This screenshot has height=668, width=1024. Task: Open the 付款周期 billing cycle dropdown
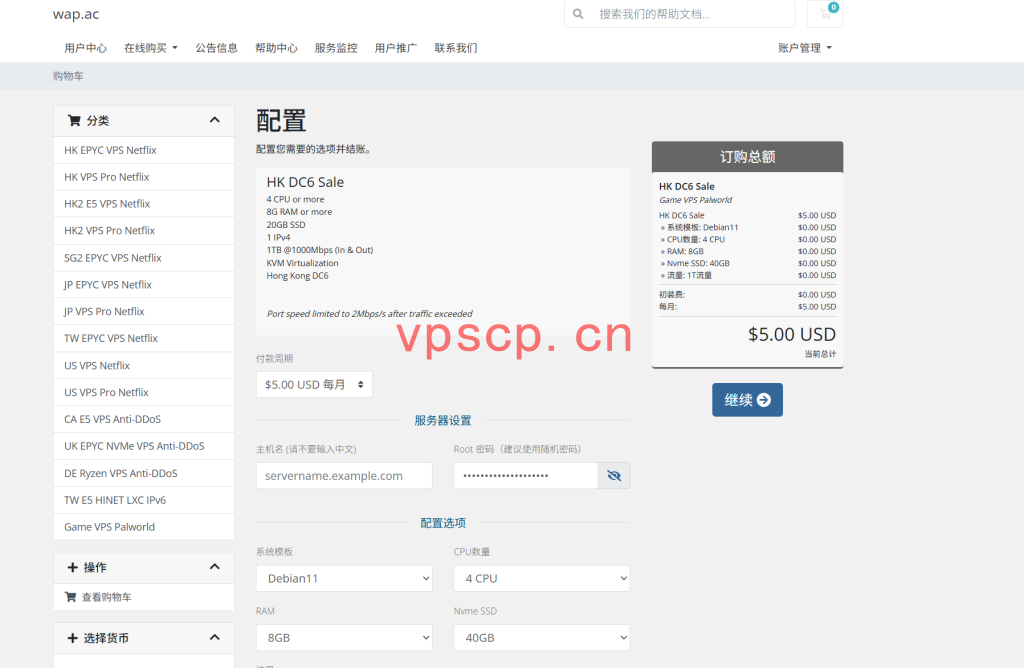(314, 385)
